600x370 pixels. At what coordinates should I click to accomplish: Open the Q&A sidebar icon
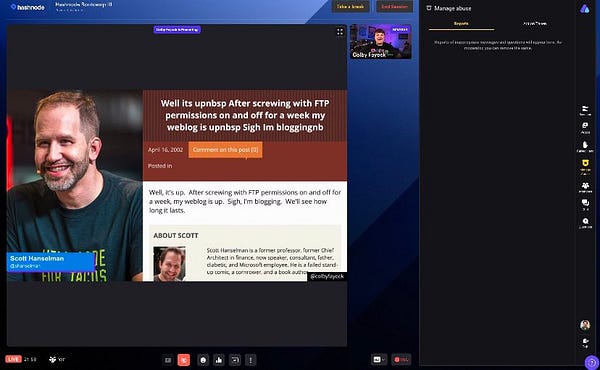click(585, 223)
